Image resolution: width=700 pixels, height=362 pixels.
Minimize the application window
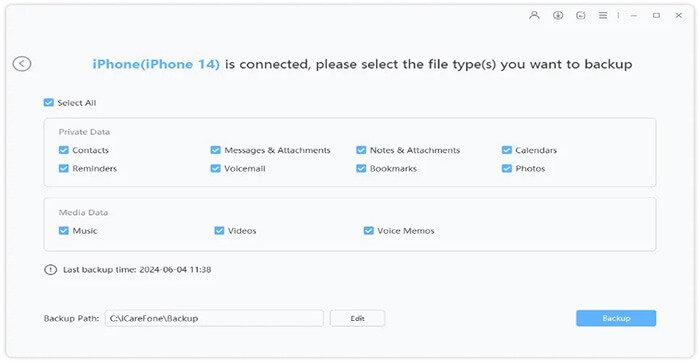[633, 16]
